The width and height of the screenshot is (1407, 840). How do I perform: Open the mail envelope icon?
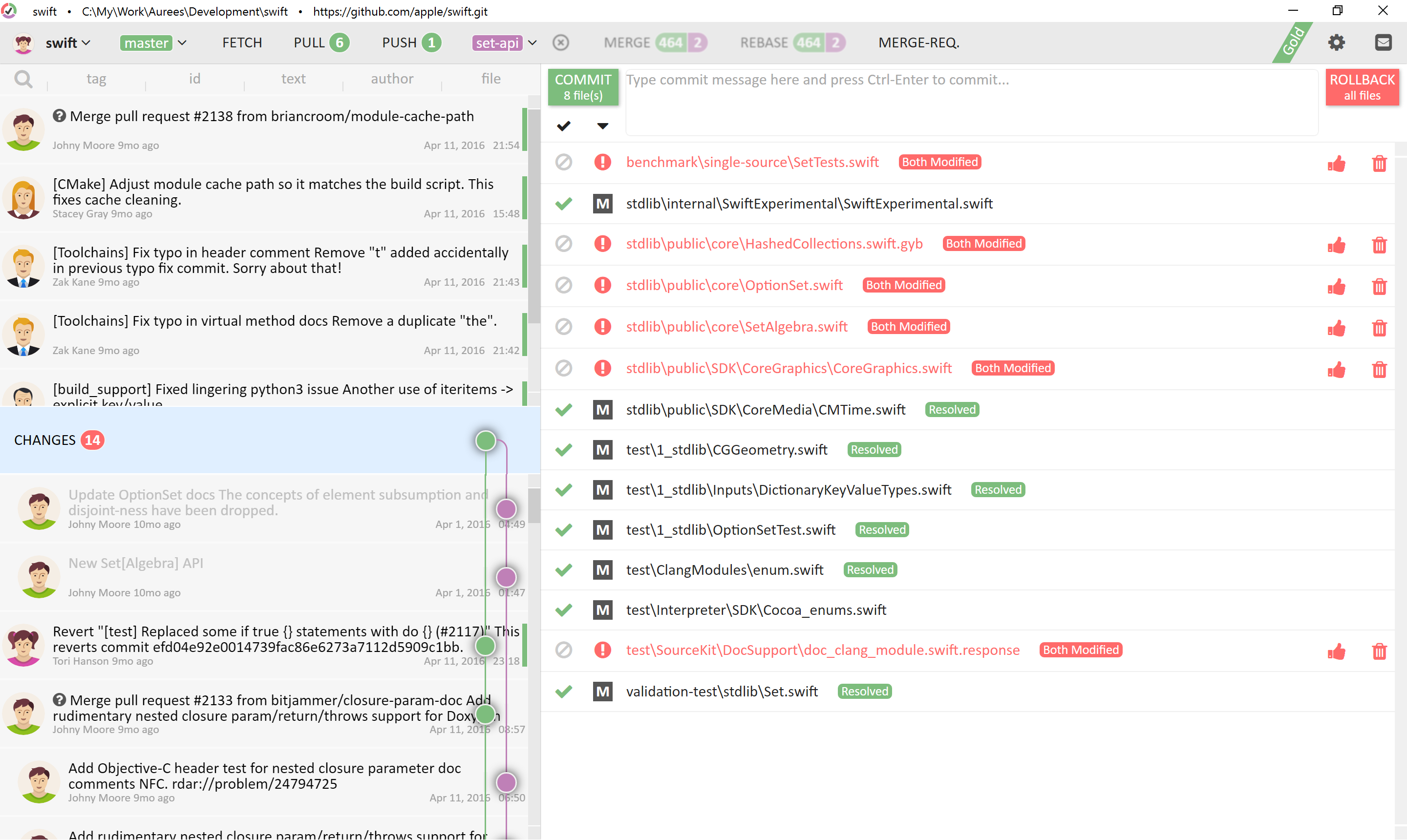click(1383, 42)
